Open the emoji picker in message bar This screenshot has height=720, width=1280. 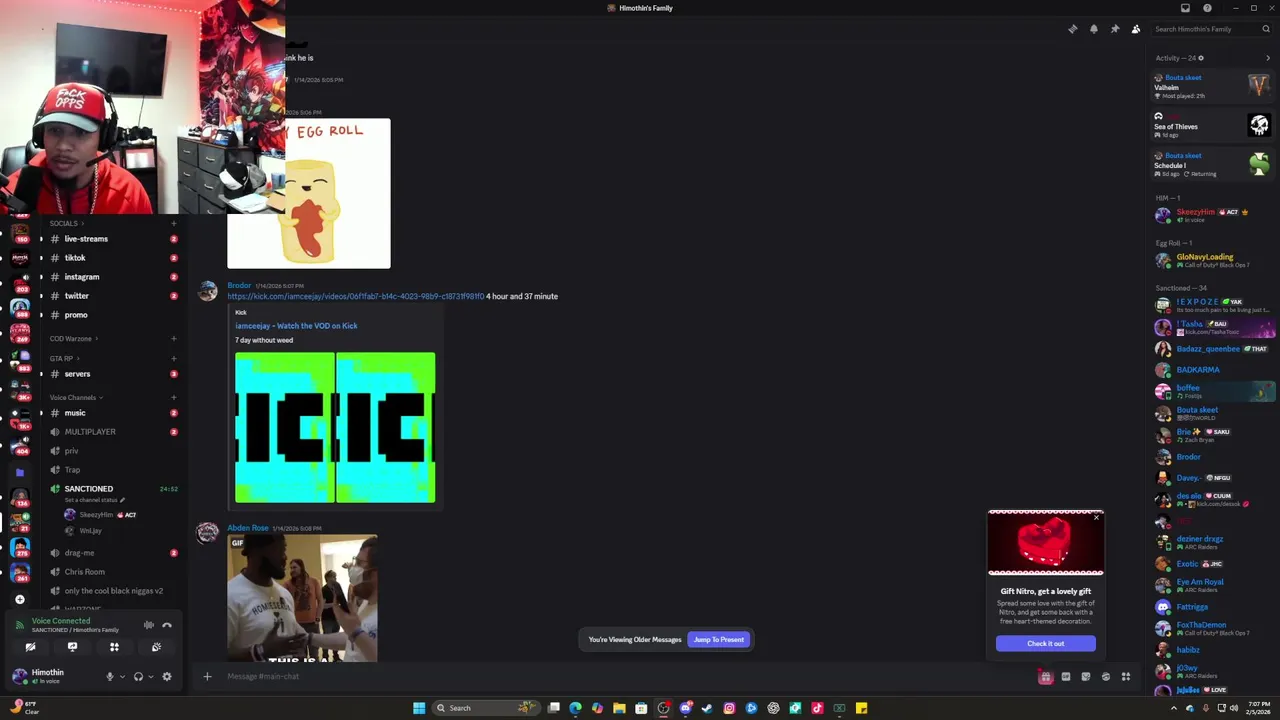1106,677
